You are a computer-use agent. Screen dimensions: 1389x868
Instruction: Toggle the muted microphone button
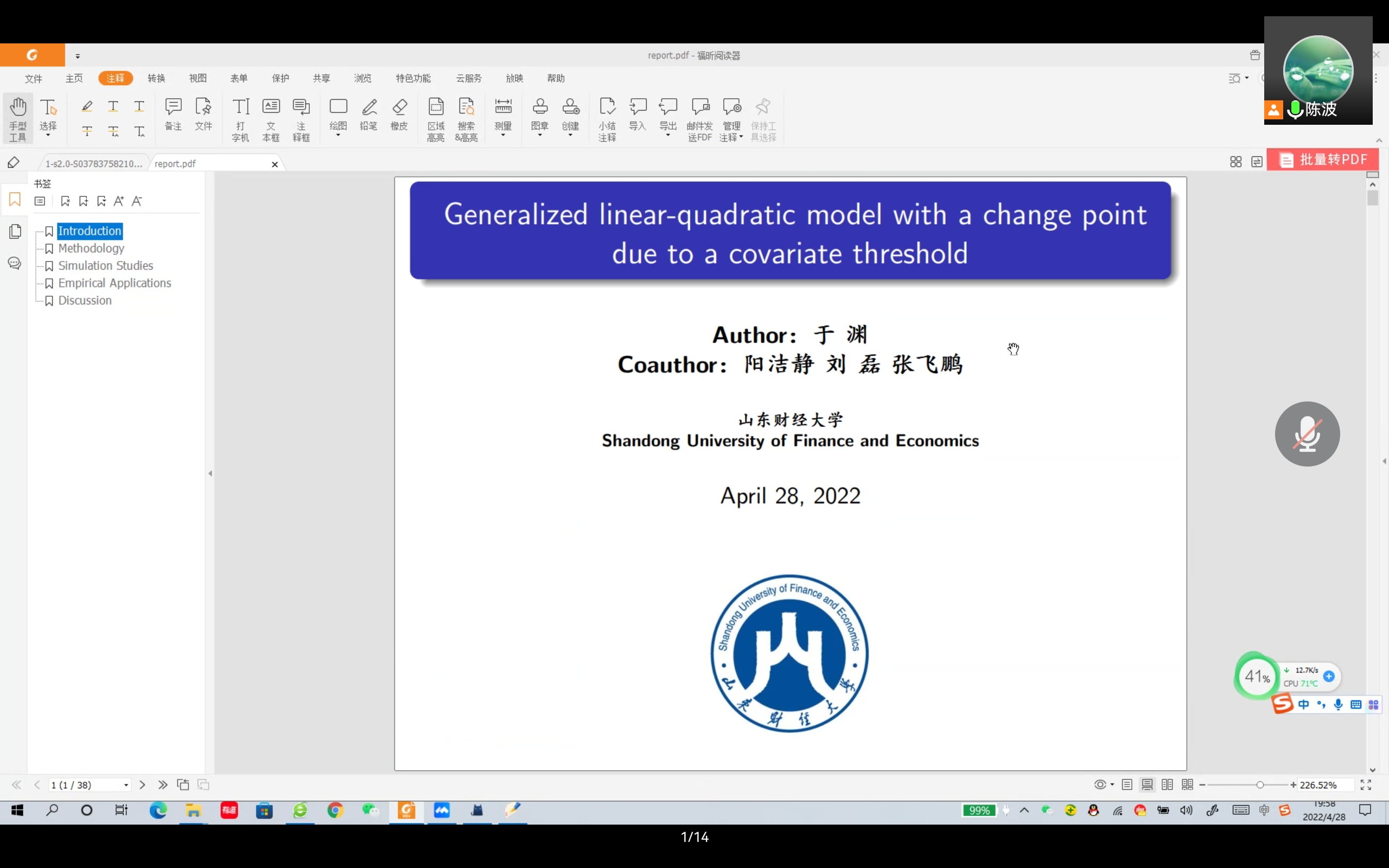(1307, 434)
